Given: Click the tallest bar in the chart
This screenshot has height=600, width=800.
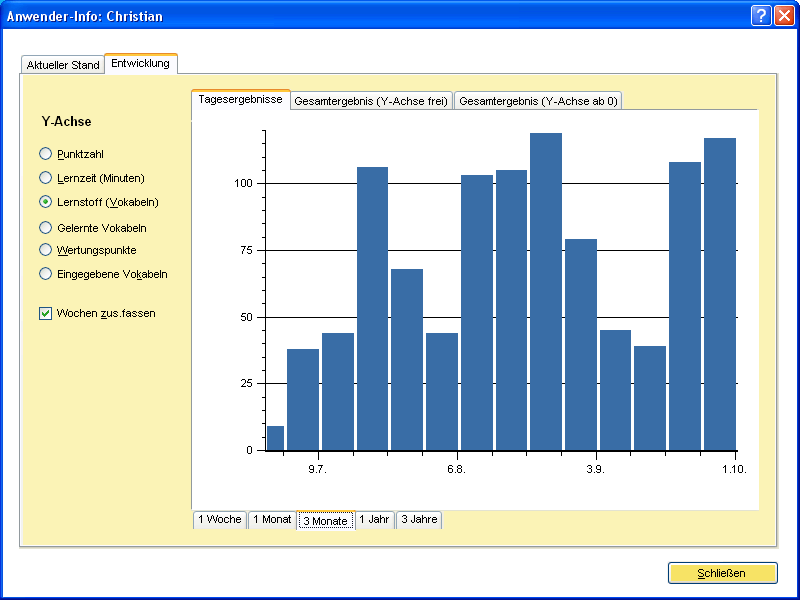Looking at the screenshot, I should pos(546,291).
